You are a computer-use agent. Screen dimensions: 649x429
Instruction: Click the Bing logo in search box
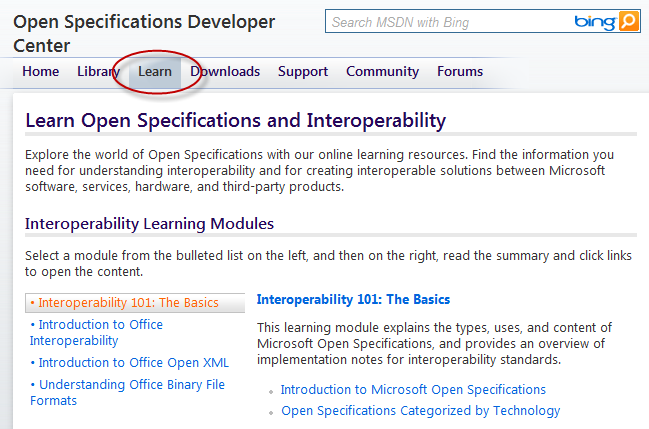595,22
